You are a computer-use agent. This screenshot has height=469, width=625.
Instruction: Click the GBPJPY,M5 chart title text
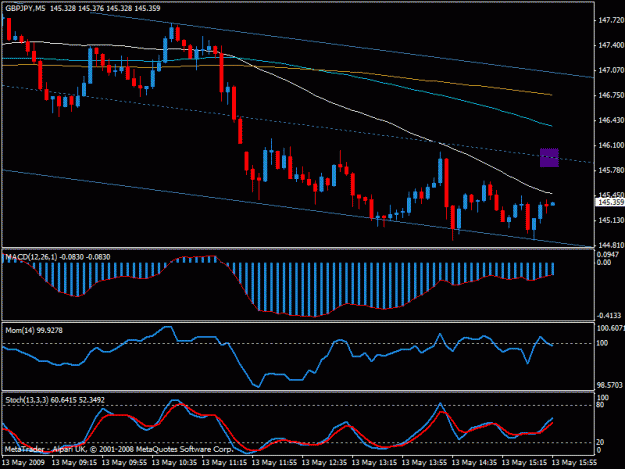(x=25, y=8)
